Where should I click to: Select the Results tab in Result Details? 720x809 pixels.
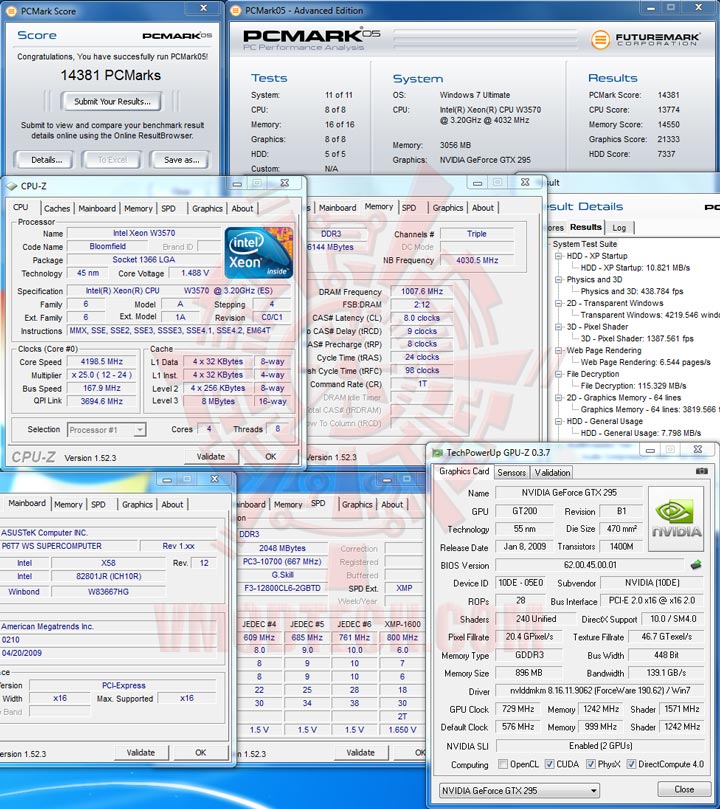586,227
